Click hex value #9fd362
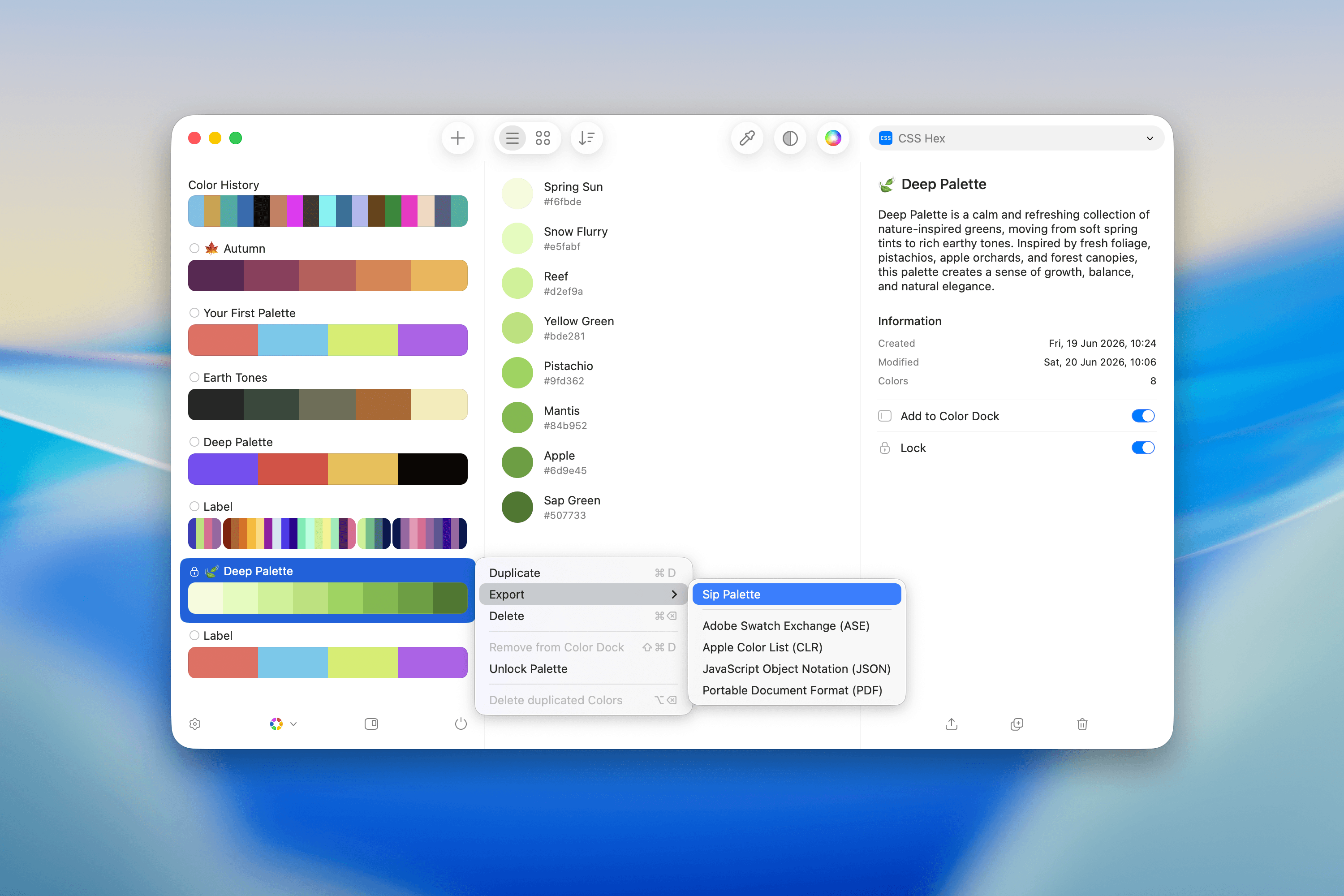This screenshot has height=896, width=1344. tap(564, 381)
